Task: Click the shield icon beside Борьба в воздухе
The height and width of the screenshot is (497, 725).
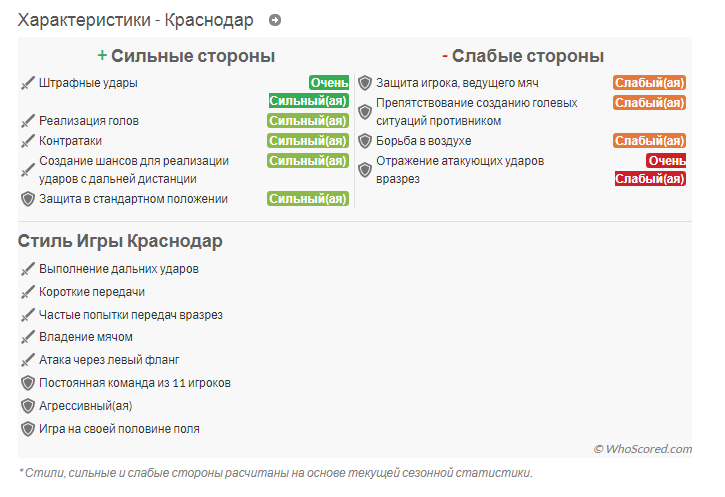Action: [365, 141]
